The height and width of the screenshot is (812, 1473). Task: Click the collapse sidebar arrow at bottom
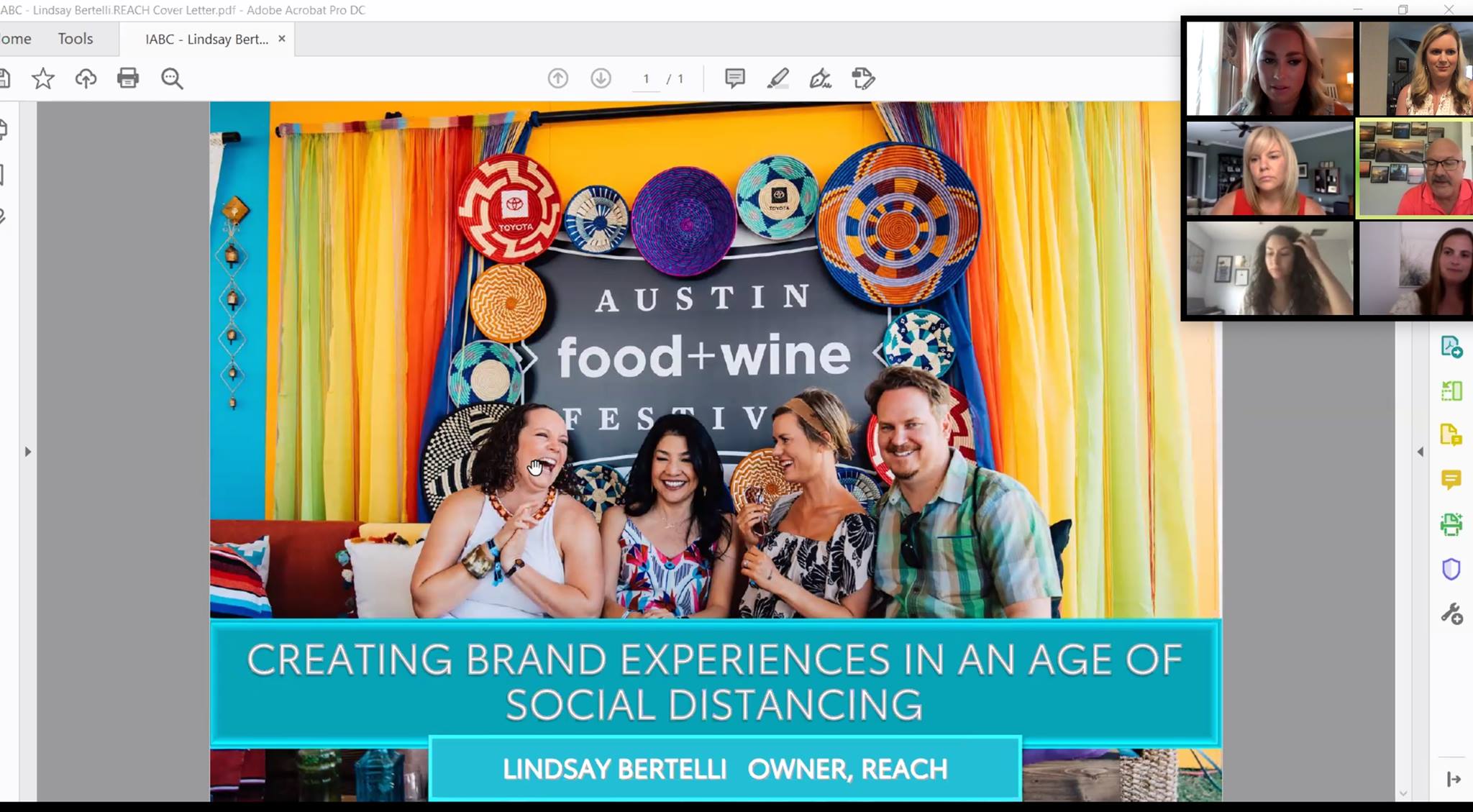click(1454, 779)
